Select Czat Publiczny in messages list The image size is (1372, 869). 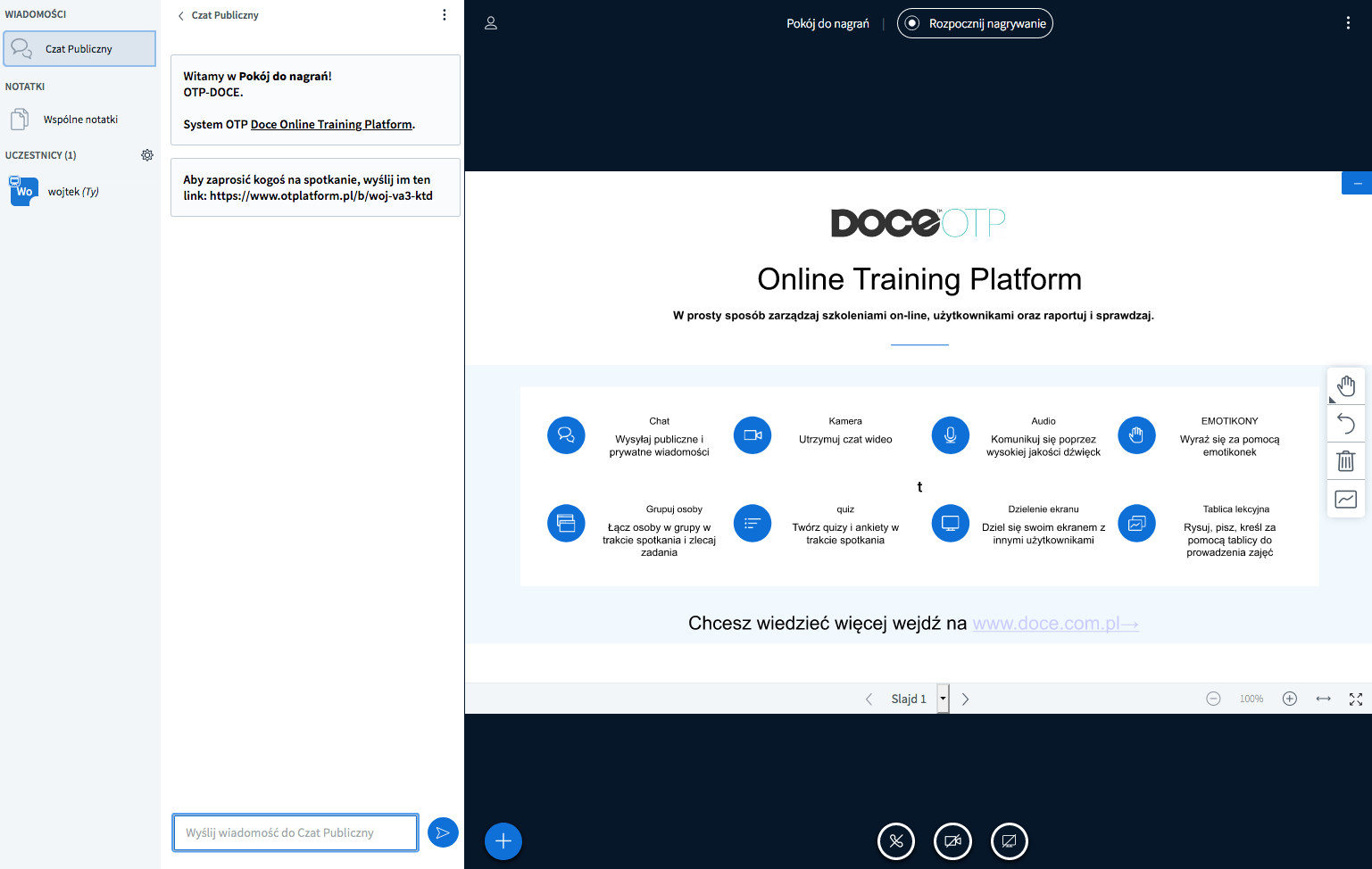pyautogui.click(x=79, y=49)
